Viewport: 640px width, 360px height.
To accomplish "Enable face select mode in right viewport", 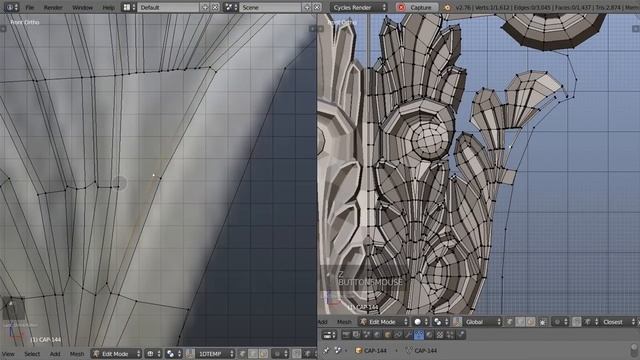I will click(x=530, y=322).
